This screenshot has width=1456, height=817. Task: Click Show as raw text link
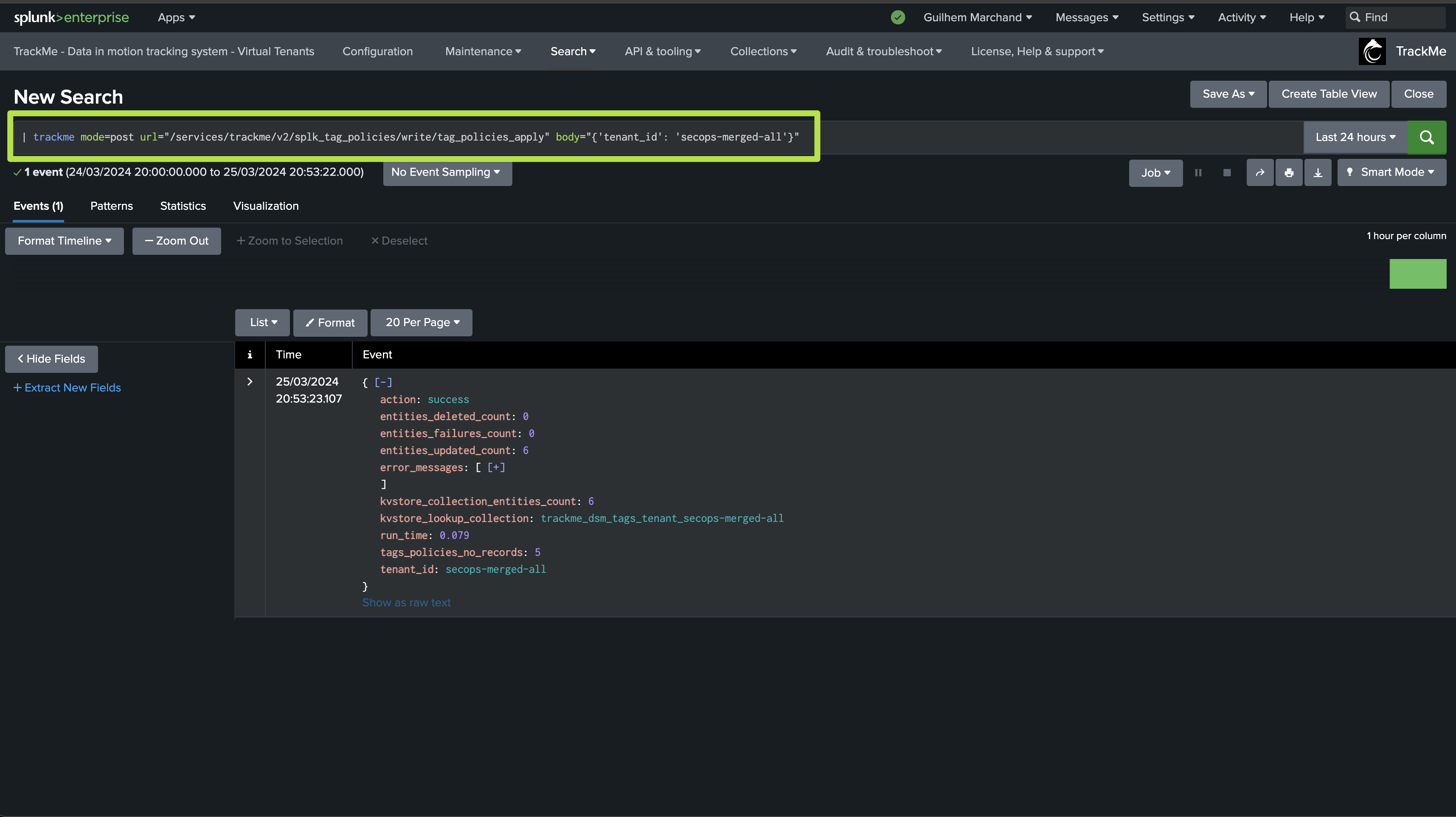[406, 603]
